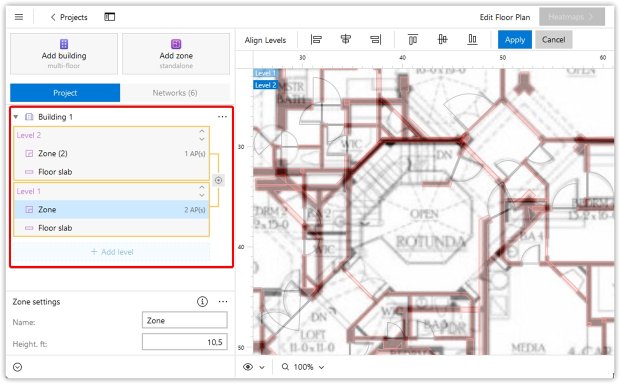Expand the bottom-left chevron circle icon
The width and height of the screenshot is (620, 384).
(17, 367)
